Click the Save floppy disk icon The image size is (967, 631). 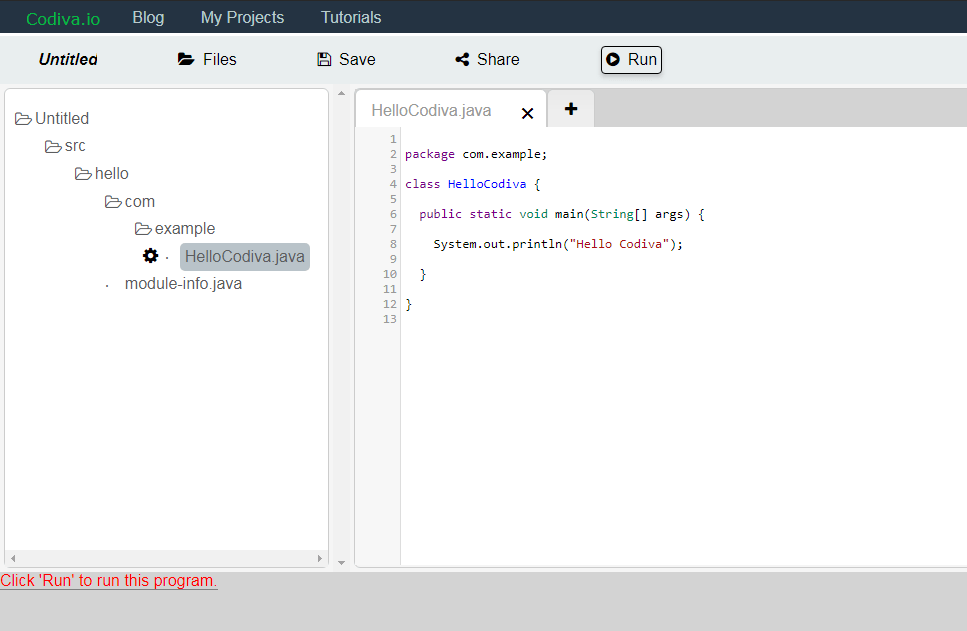[324, 59]
